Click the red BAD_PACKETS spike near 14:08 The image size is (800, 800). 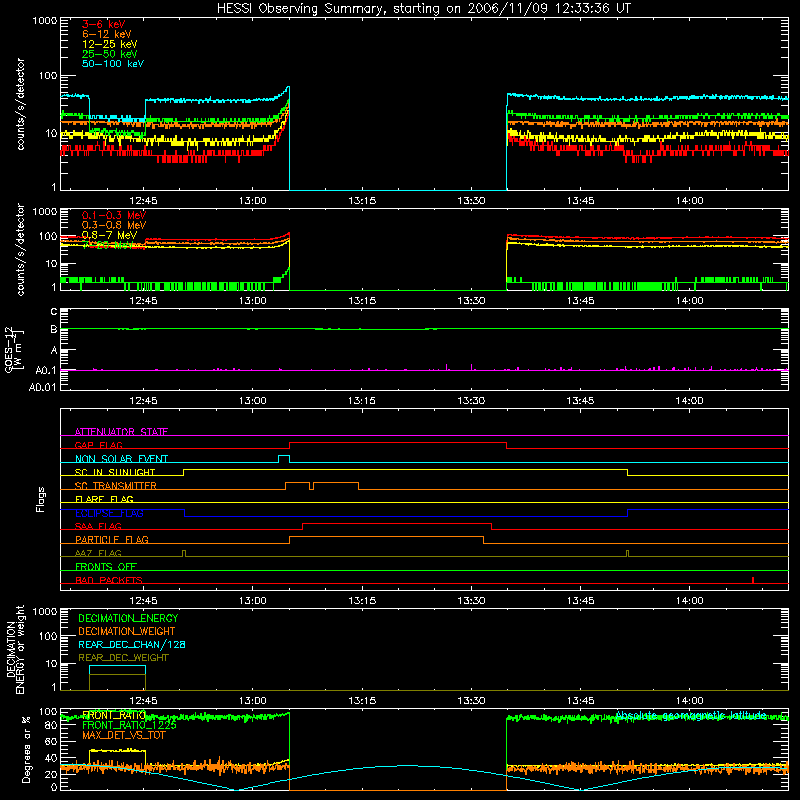click(x=753, y=580)
